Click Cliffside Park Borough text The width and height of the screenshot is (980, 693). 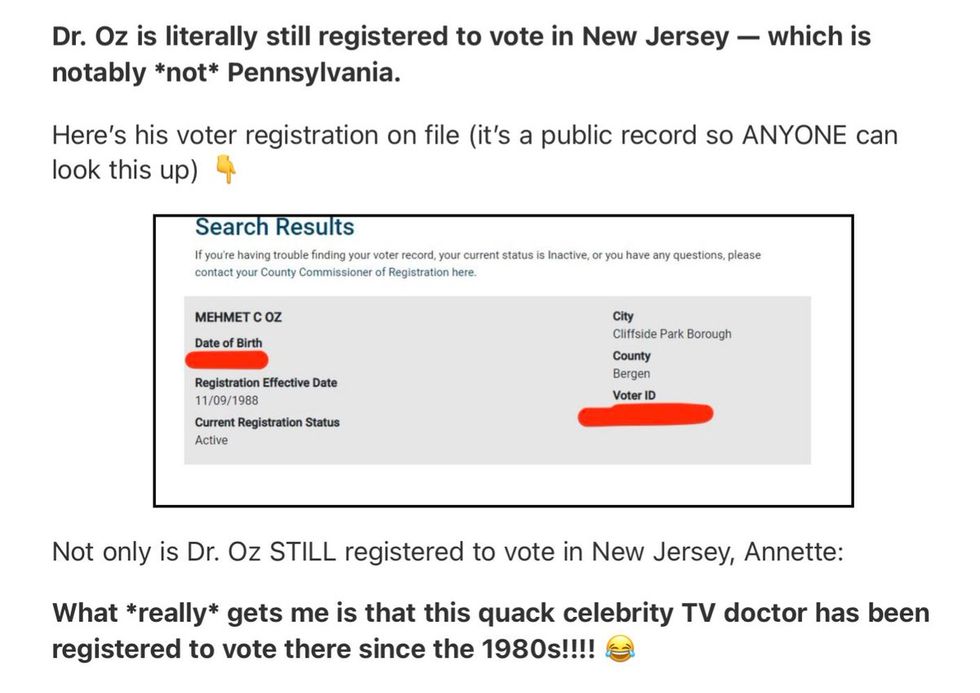click(672, 334)
